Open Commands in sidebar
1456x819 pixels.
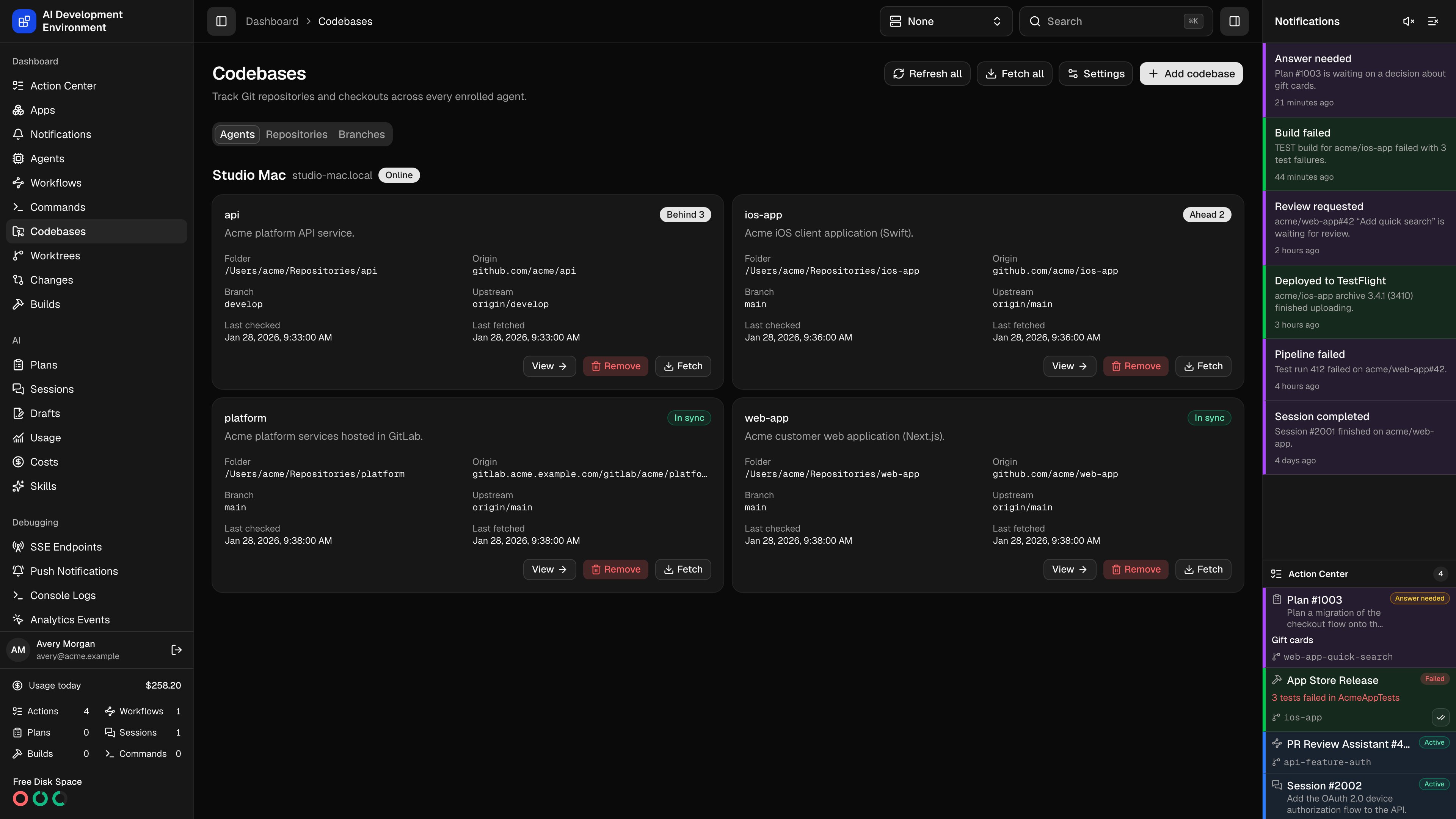[x=97, y=207]
